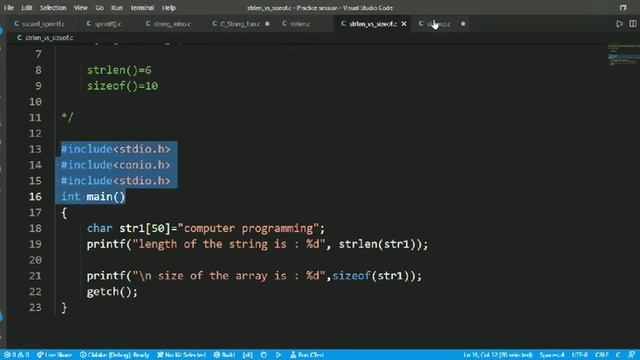Screen dimensions: 640x360
Task: Switch to the tab under the cursor
Action: click(x=440, y=24)
